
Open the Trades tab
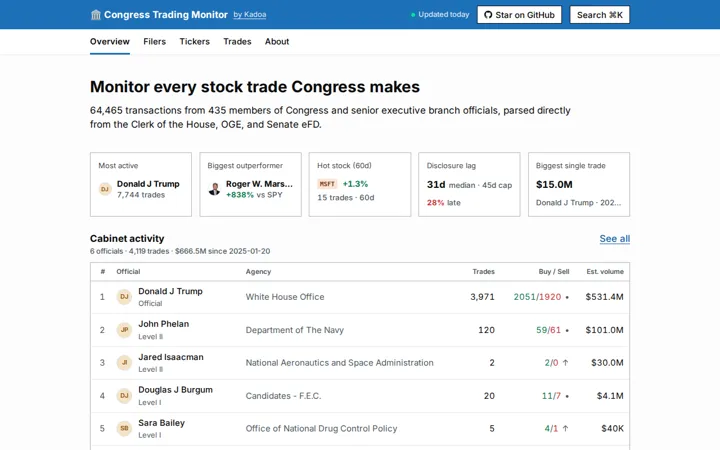click(237, 41)
